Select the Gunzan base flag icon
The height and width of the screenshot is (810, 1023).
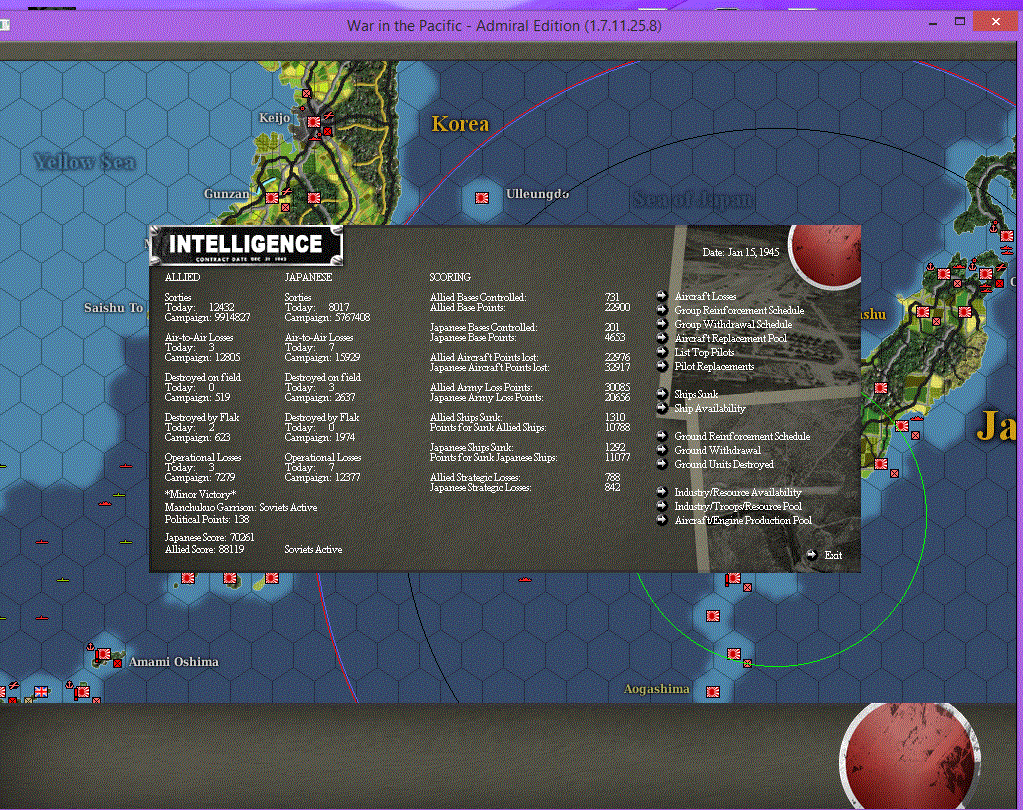pyautogui.click(x=272, y=198)
